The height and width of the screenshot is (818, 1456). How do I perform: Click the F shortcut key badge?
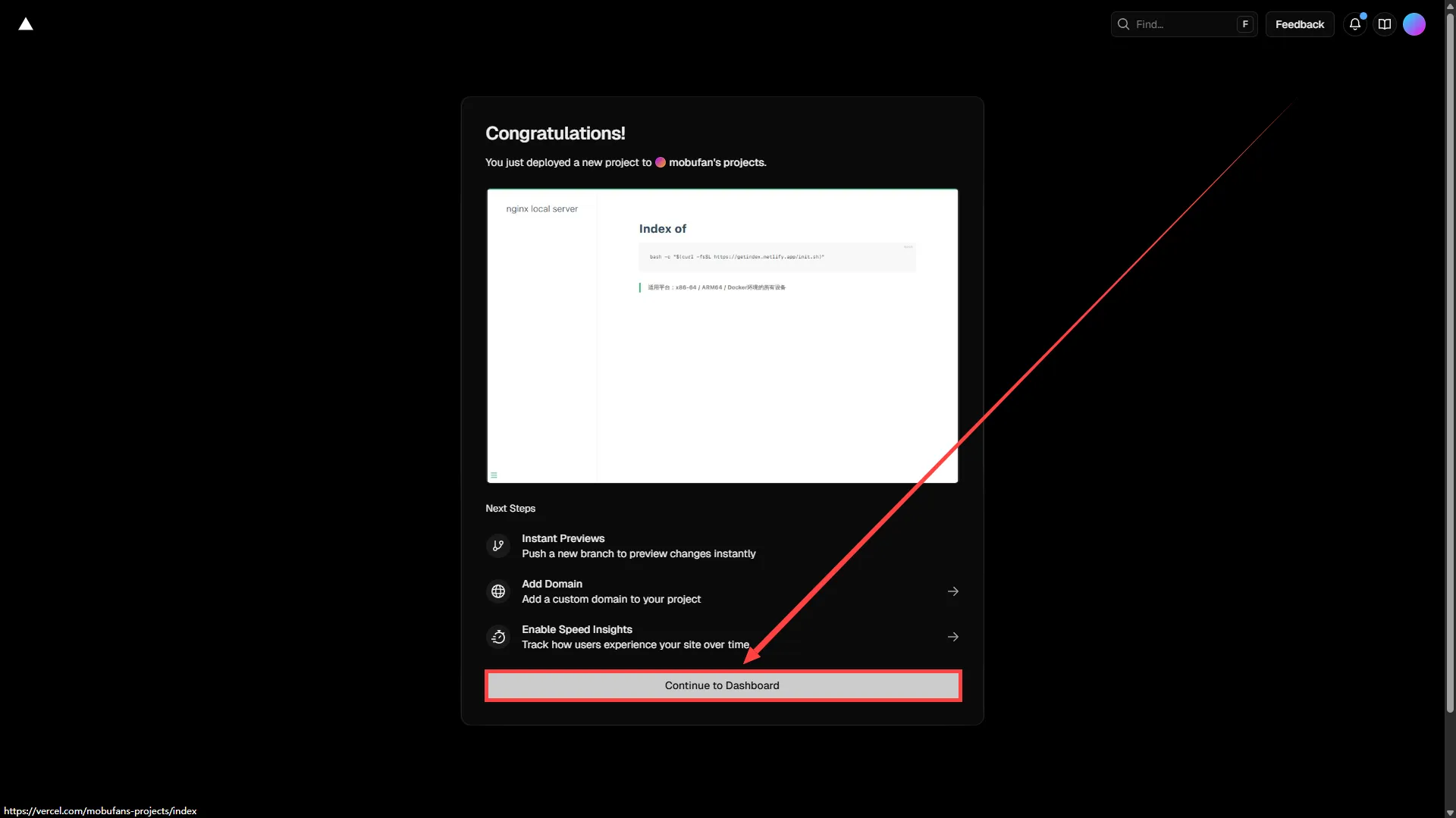click(1244, 24)
